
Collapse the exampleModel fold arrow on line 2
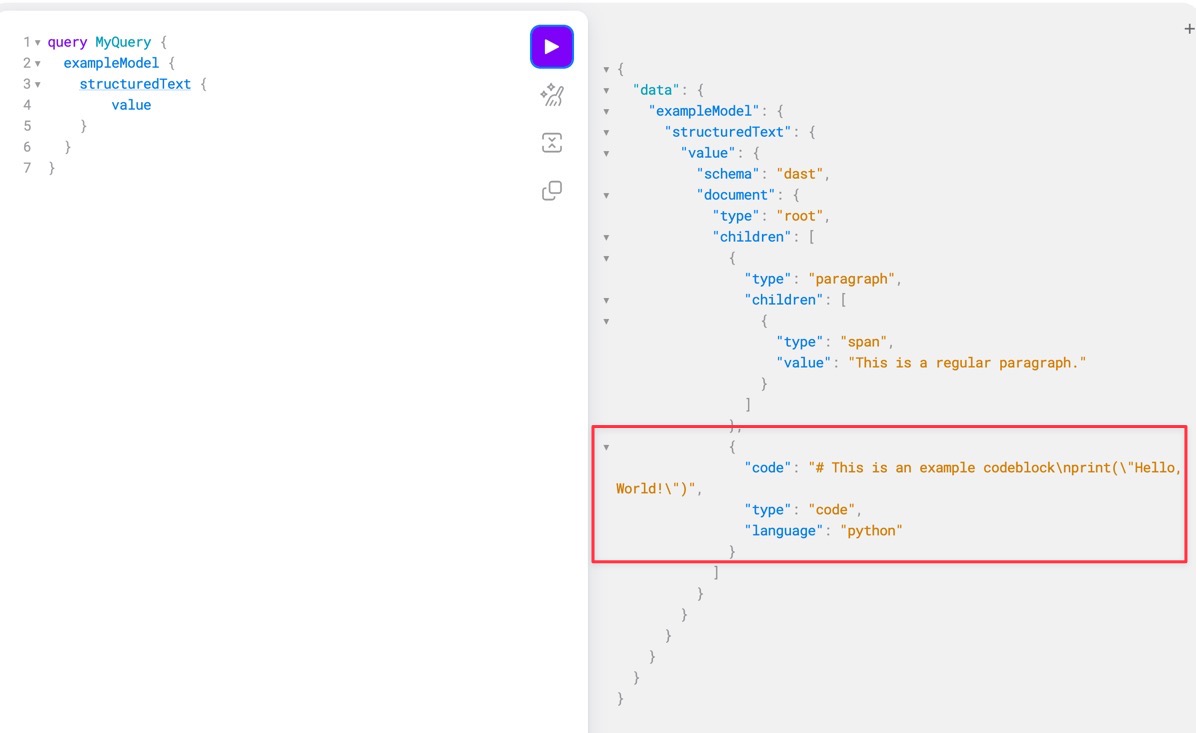37,63
